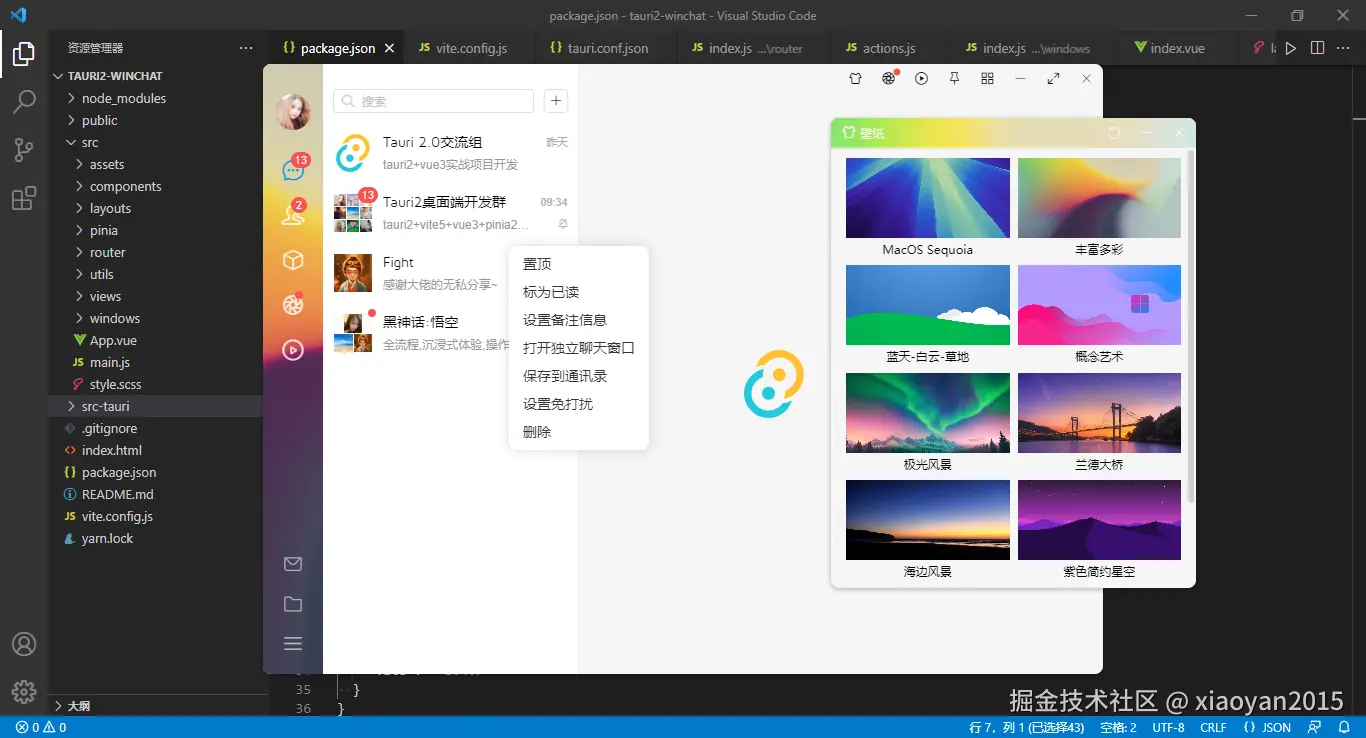Open the Moments aperture icon in chat sidebar
The height and width of the screenshot is (738, 1366).
[x=292, y=304]
